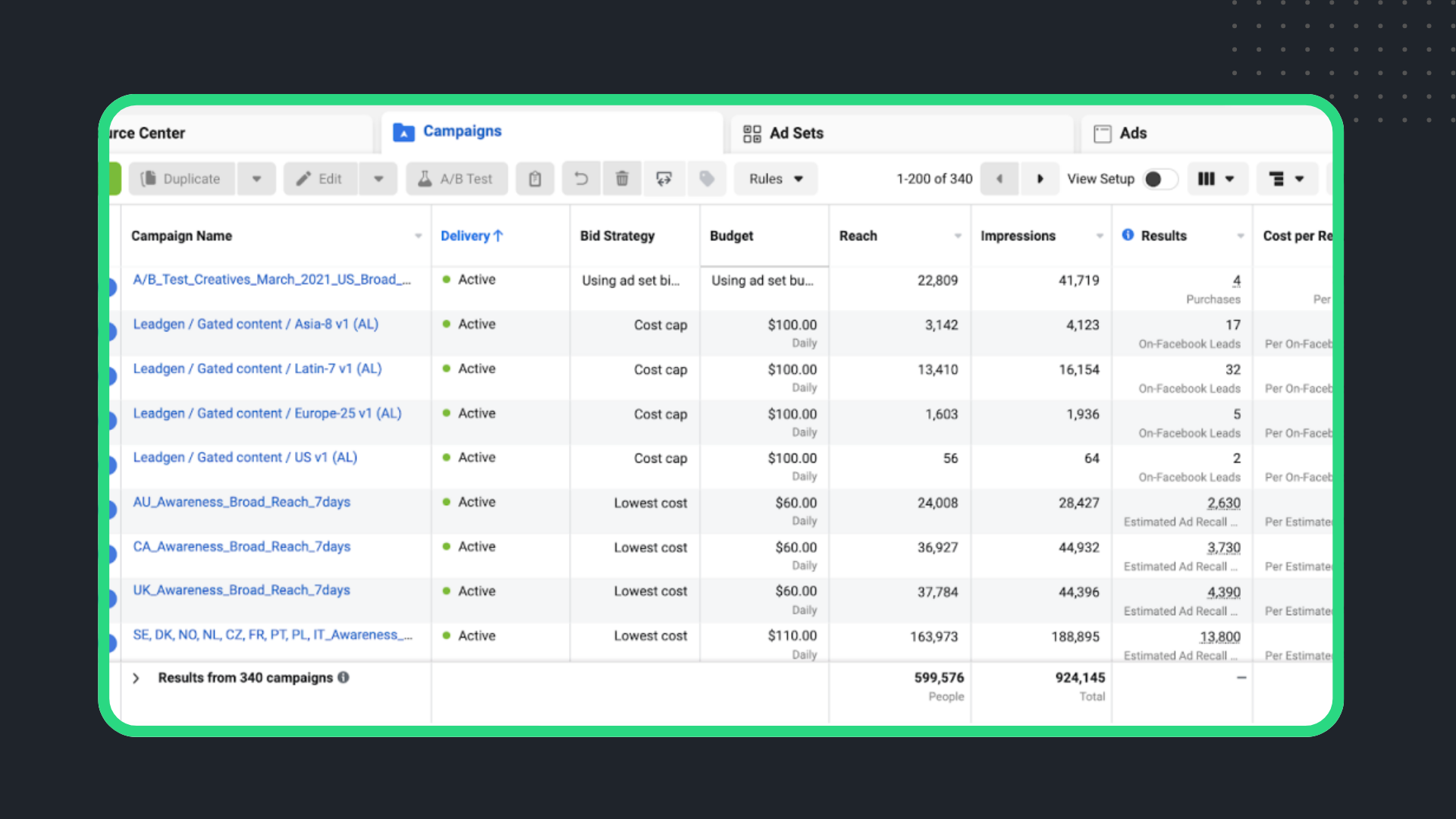Go to previous page of campaigns

pos(999,179)
